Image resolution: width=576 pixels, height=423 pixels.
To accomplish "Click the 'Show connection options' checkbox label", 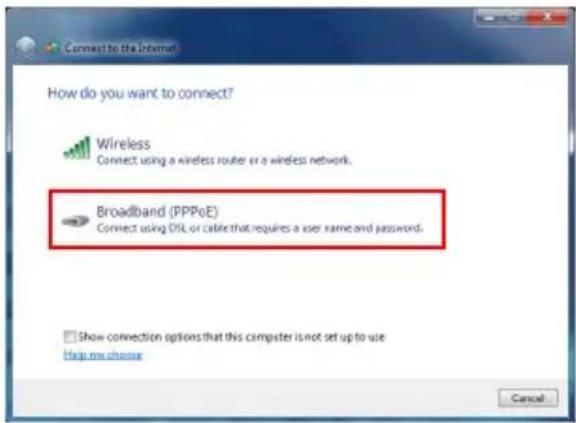I will [232, 337].
